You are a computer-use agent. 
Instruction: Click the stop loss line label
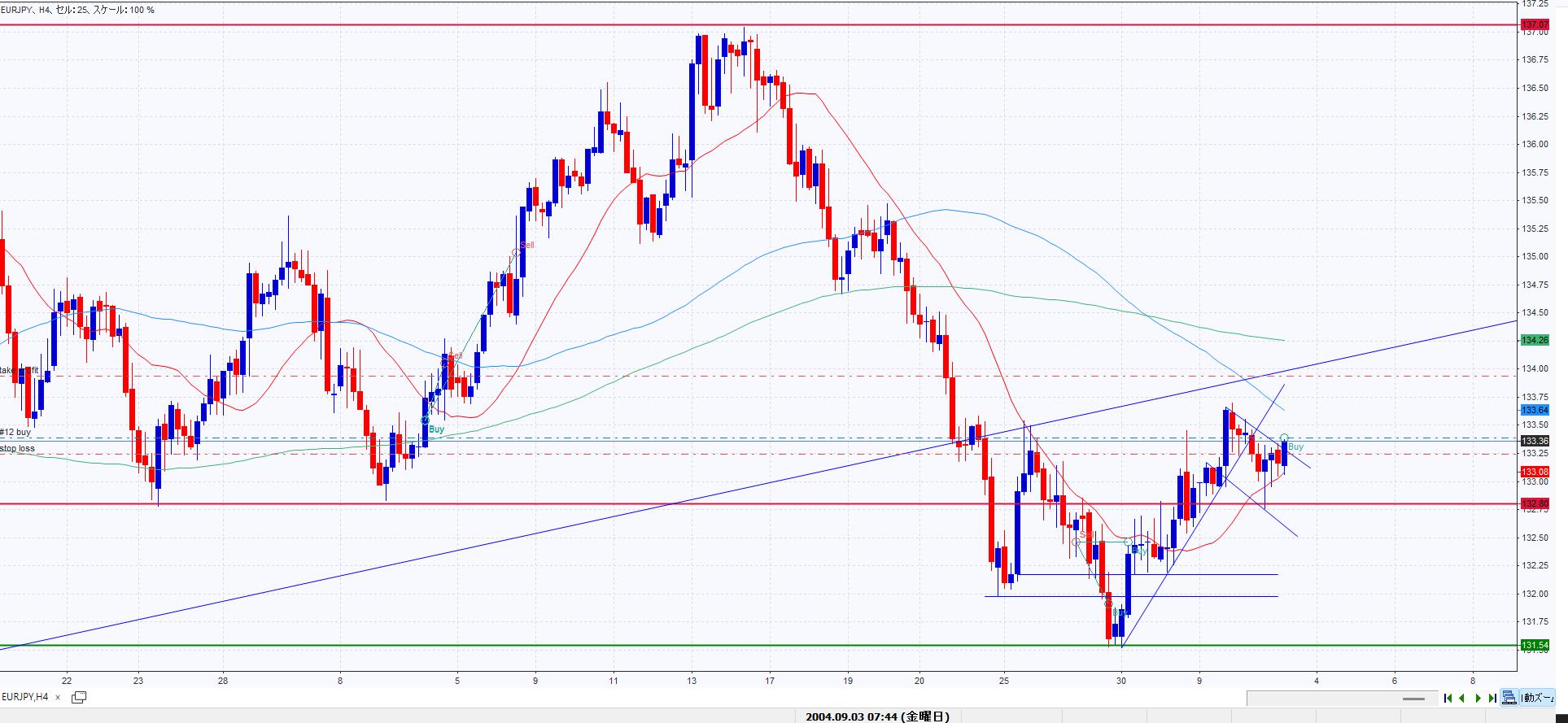tap(18, 448)
